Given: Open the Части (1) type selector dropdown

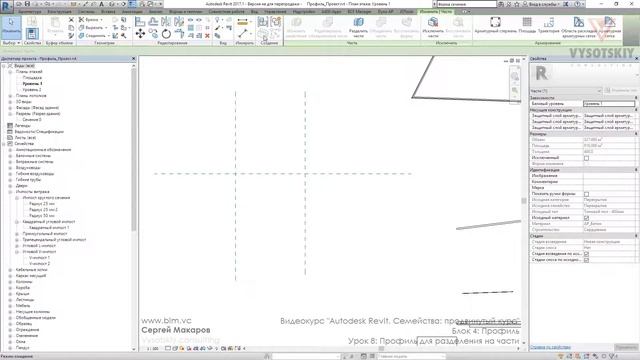Looking at the screenshot, I should [x=566, y=91].
